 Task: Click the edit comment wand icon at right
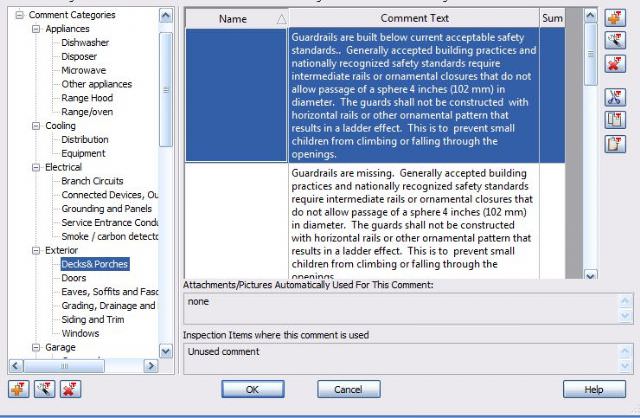coord(617,41)
